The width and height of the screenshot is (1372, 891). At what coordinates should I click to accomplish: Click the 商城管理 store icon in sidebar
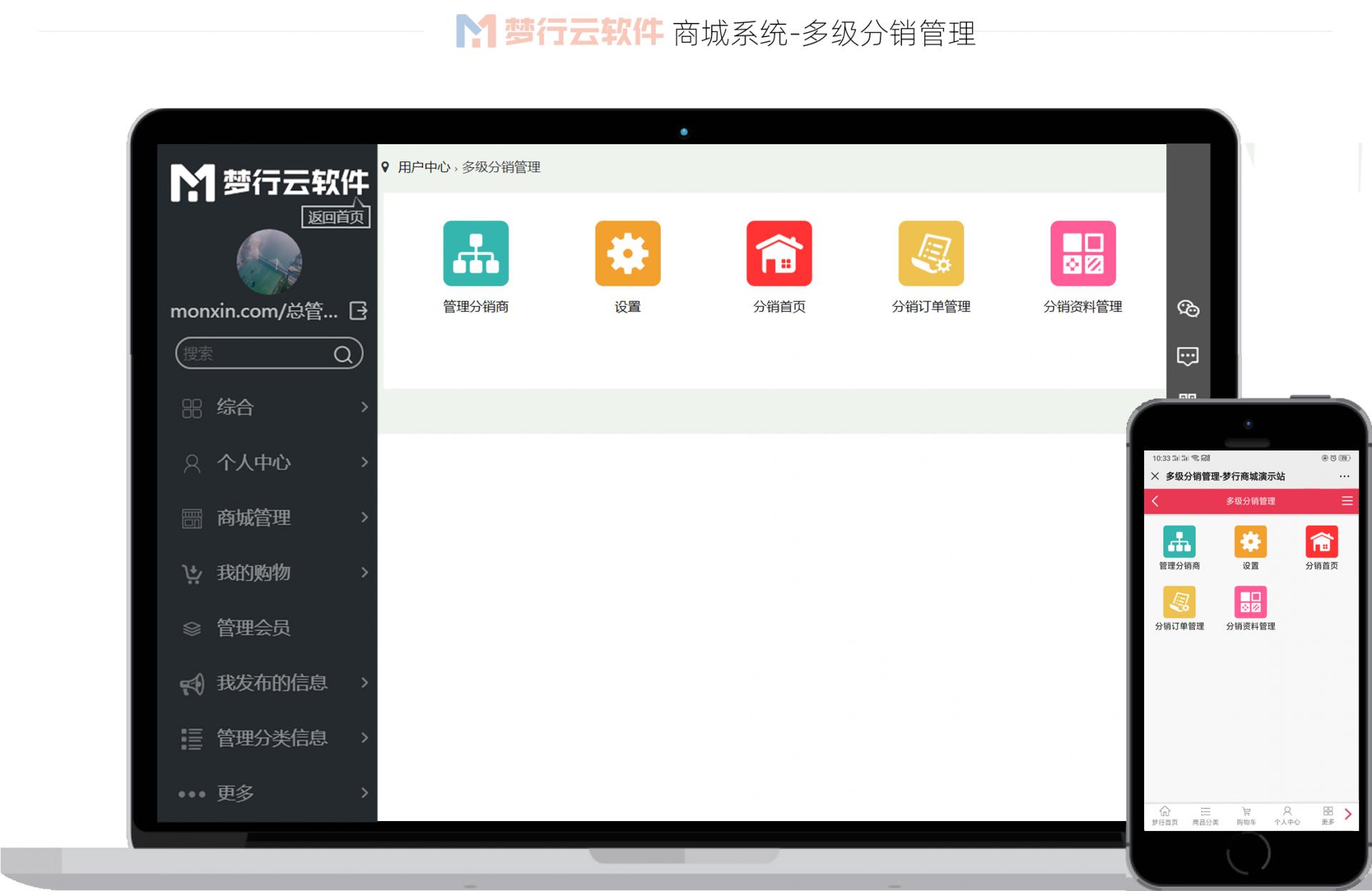[x=191, y=518]
